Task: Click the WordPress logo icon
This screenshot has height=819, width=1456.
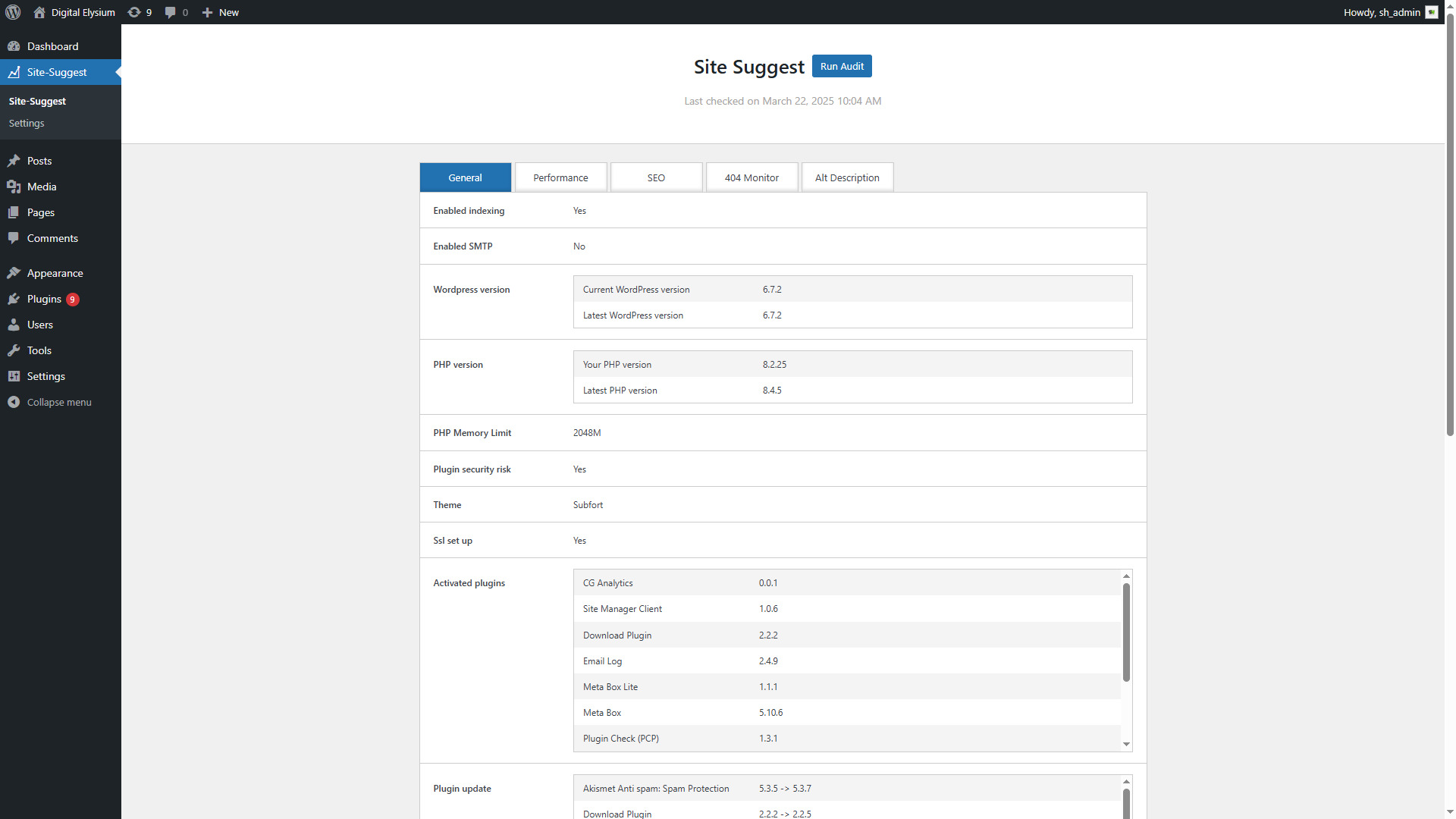Action: click(13, 12)
